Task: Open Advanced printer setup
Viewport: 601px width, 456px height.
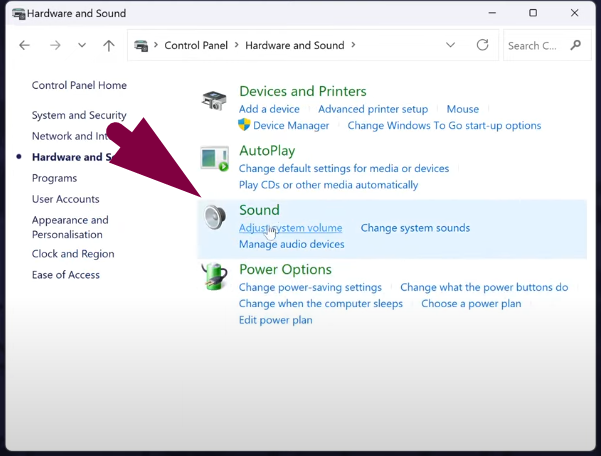Action: [373, 109]
